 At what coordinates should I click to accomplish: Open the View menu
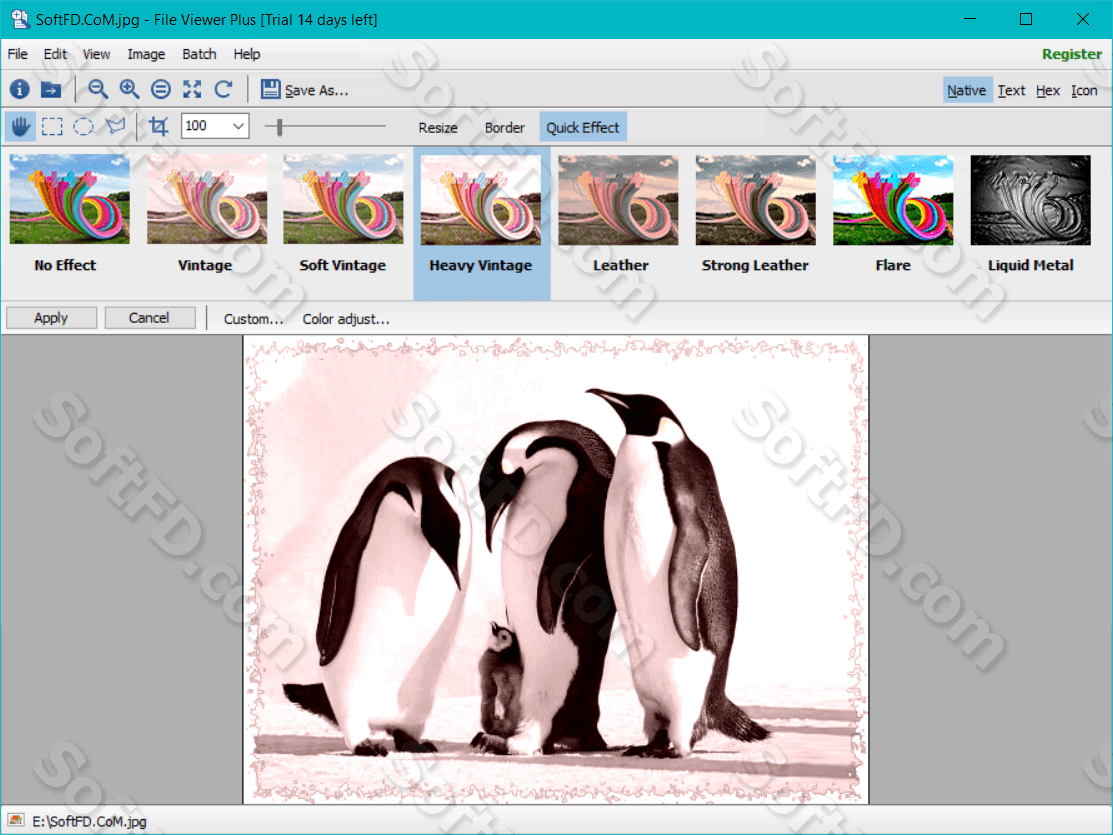[97, 54]
